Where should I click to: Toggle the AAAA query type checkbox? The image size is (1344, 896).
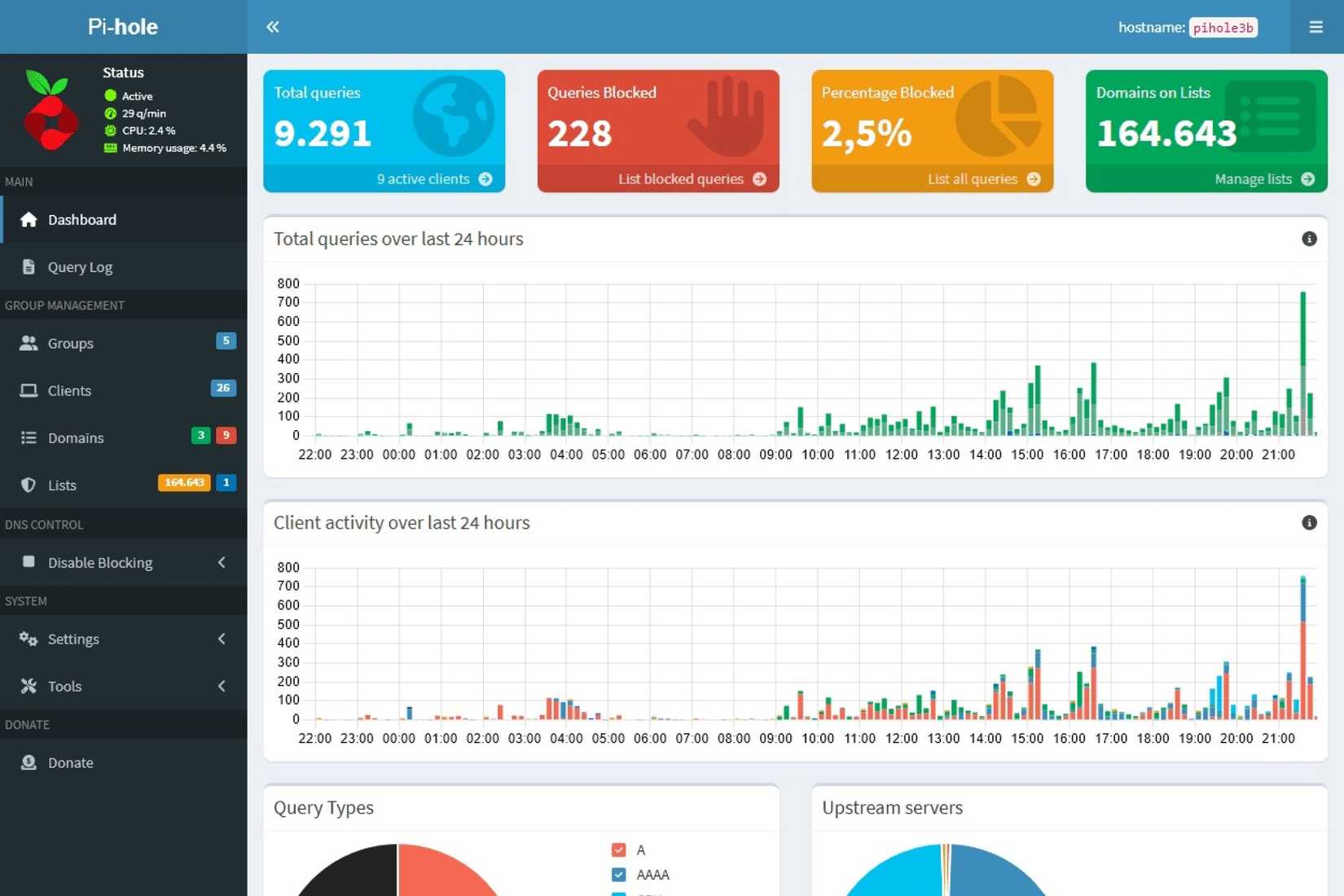(x=618, y=874)
